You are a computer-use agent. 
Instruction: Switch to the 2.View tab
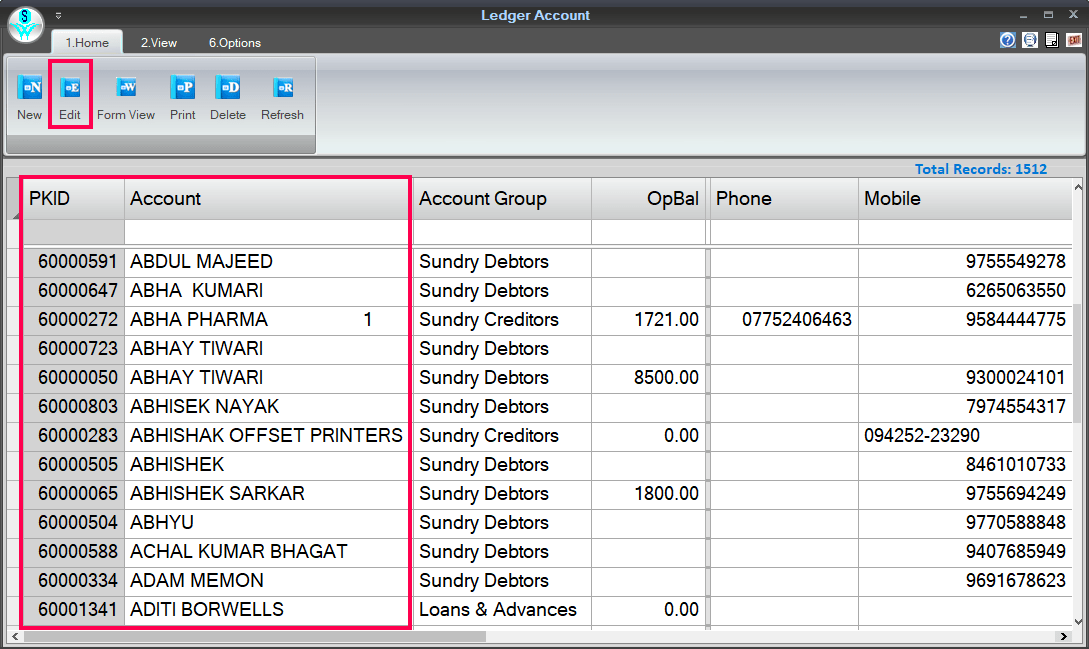tap(158, 43)
